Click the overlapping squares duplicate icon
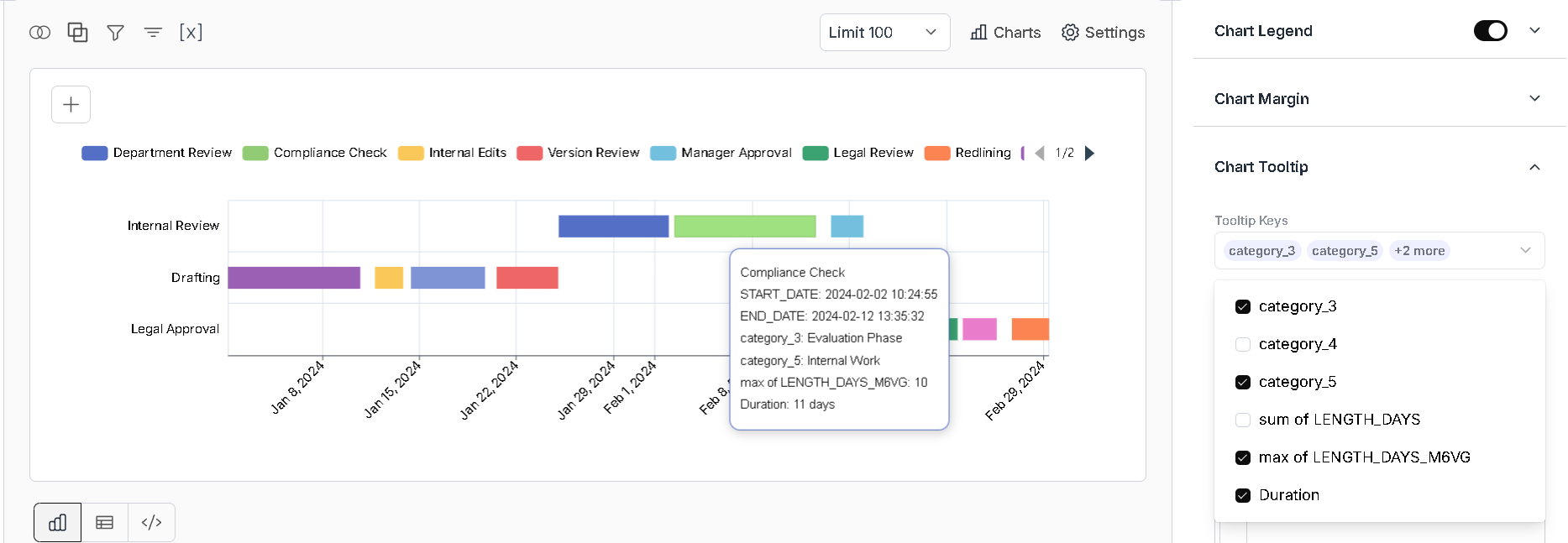This screenshot has height=543, width=1568. [77, 32]
